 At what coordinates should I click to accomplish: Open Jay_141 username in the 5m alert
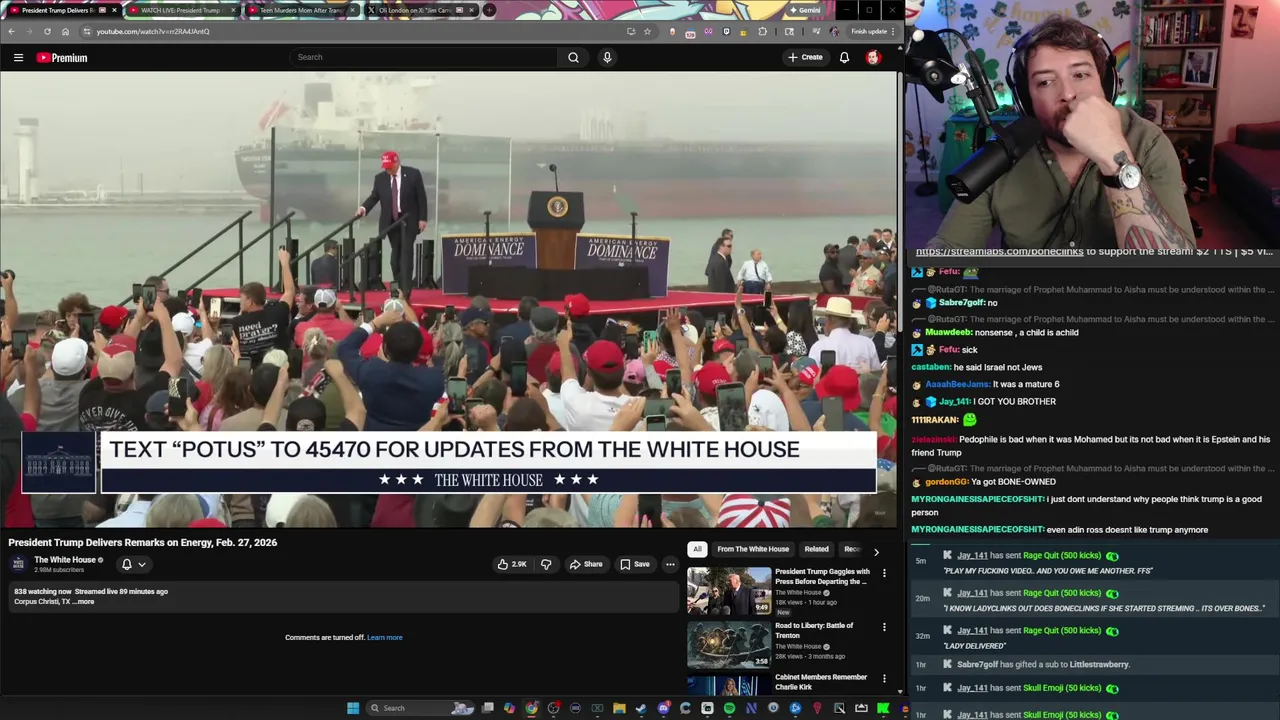pyautogui.click(x=972, y=556)
